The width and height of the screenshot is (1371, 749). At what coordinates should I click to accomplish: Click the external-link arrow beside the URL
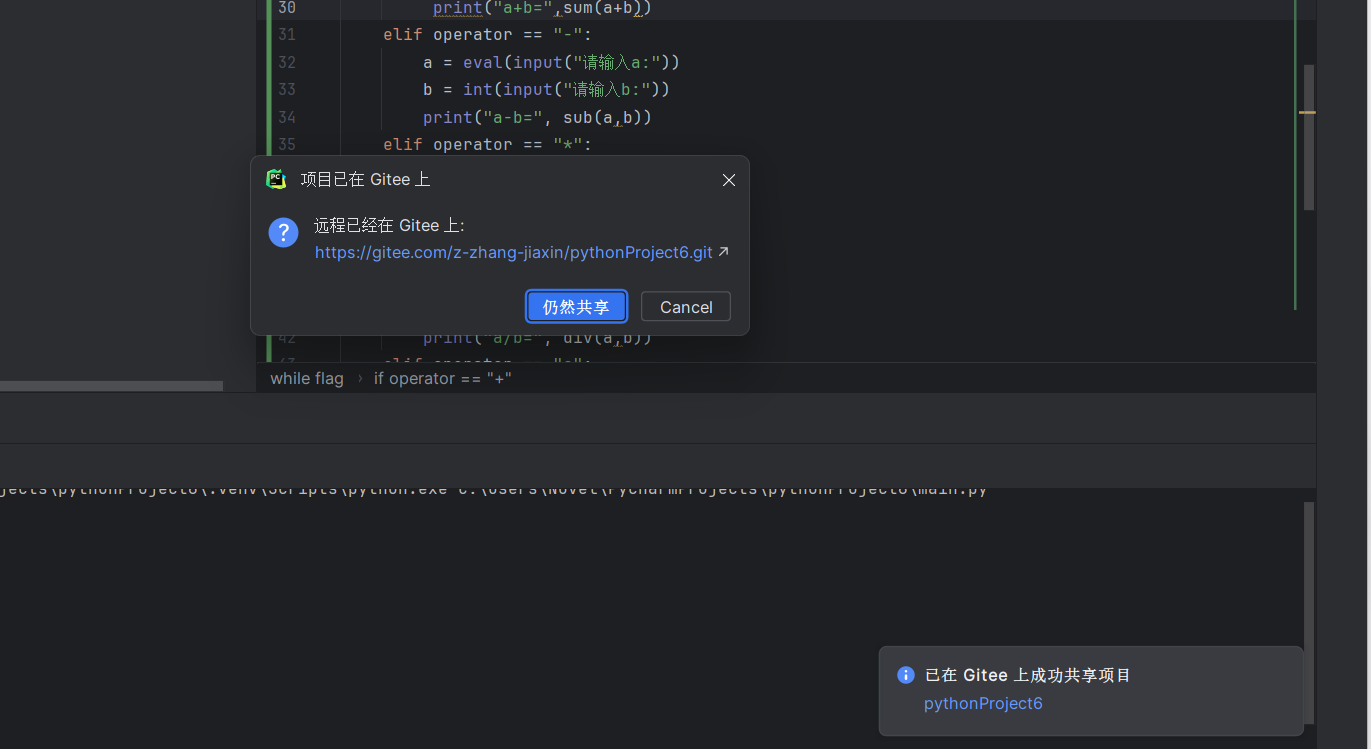(723, 252)
